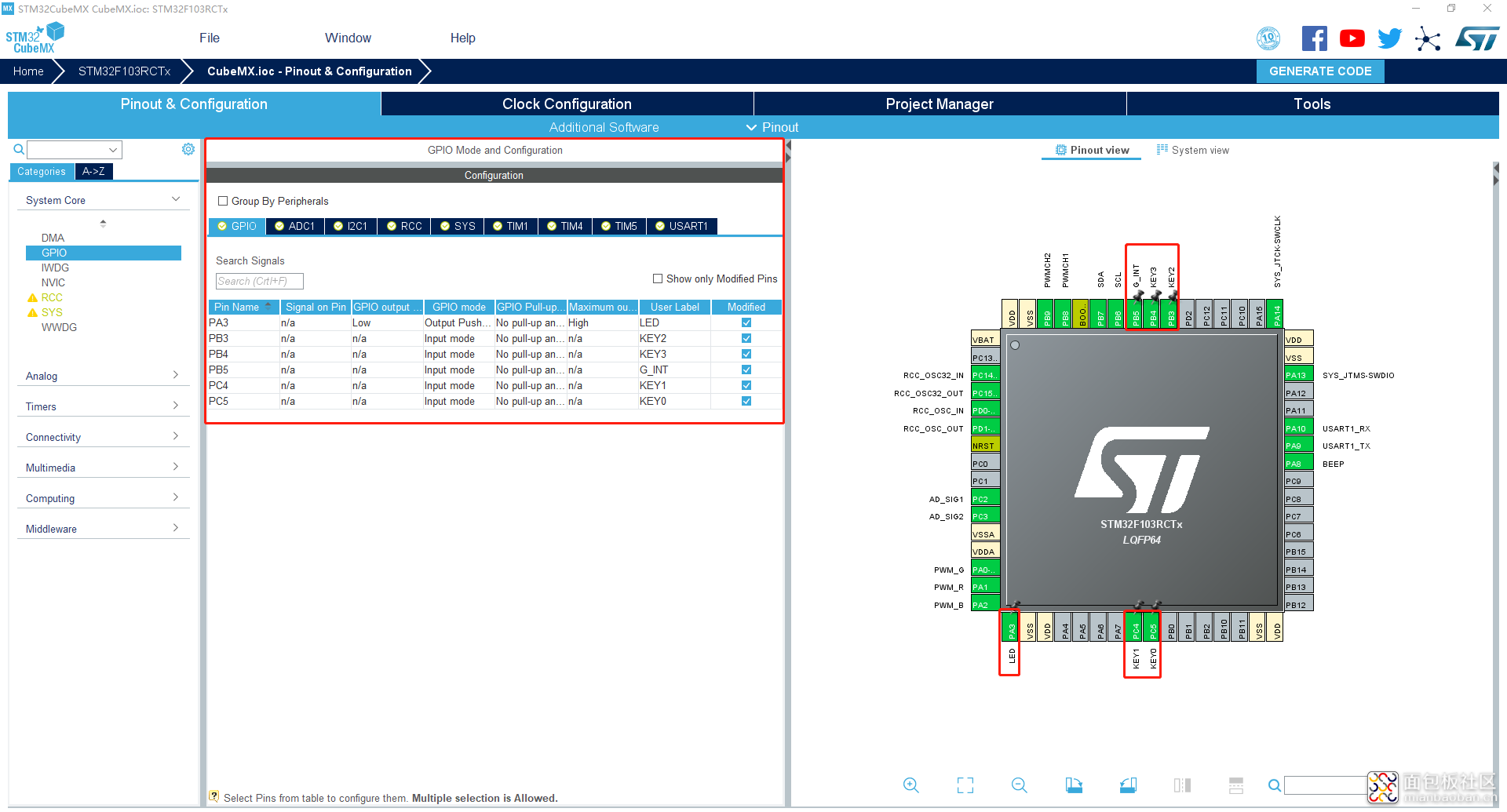Expand the Computing category
Viewport: 1507px width, 812px height.
click(x=103, y=498)
